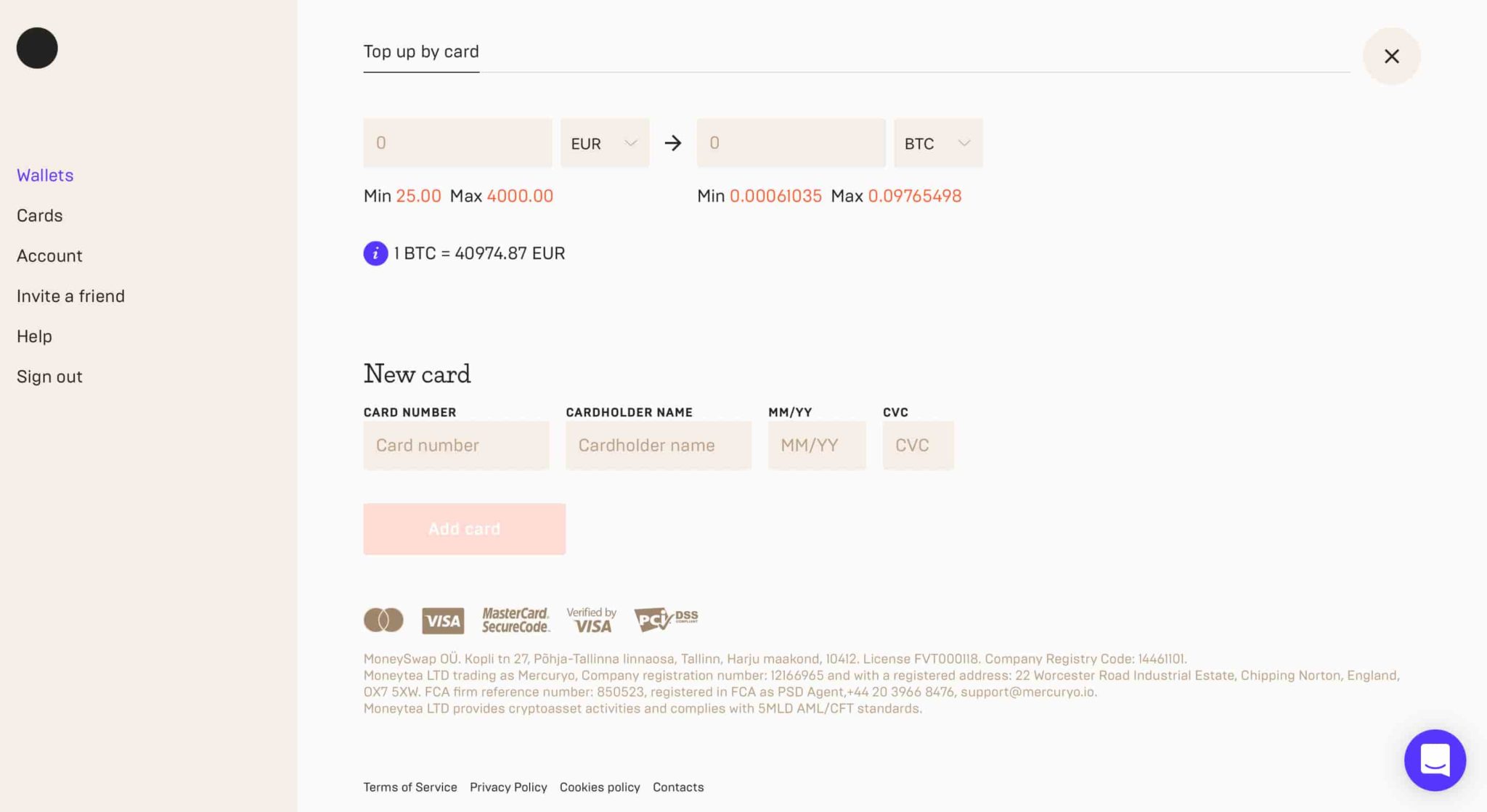The image size is (1487, 812).
Task: Go to Wallets in the sidebar
Action: pos(45,175)
